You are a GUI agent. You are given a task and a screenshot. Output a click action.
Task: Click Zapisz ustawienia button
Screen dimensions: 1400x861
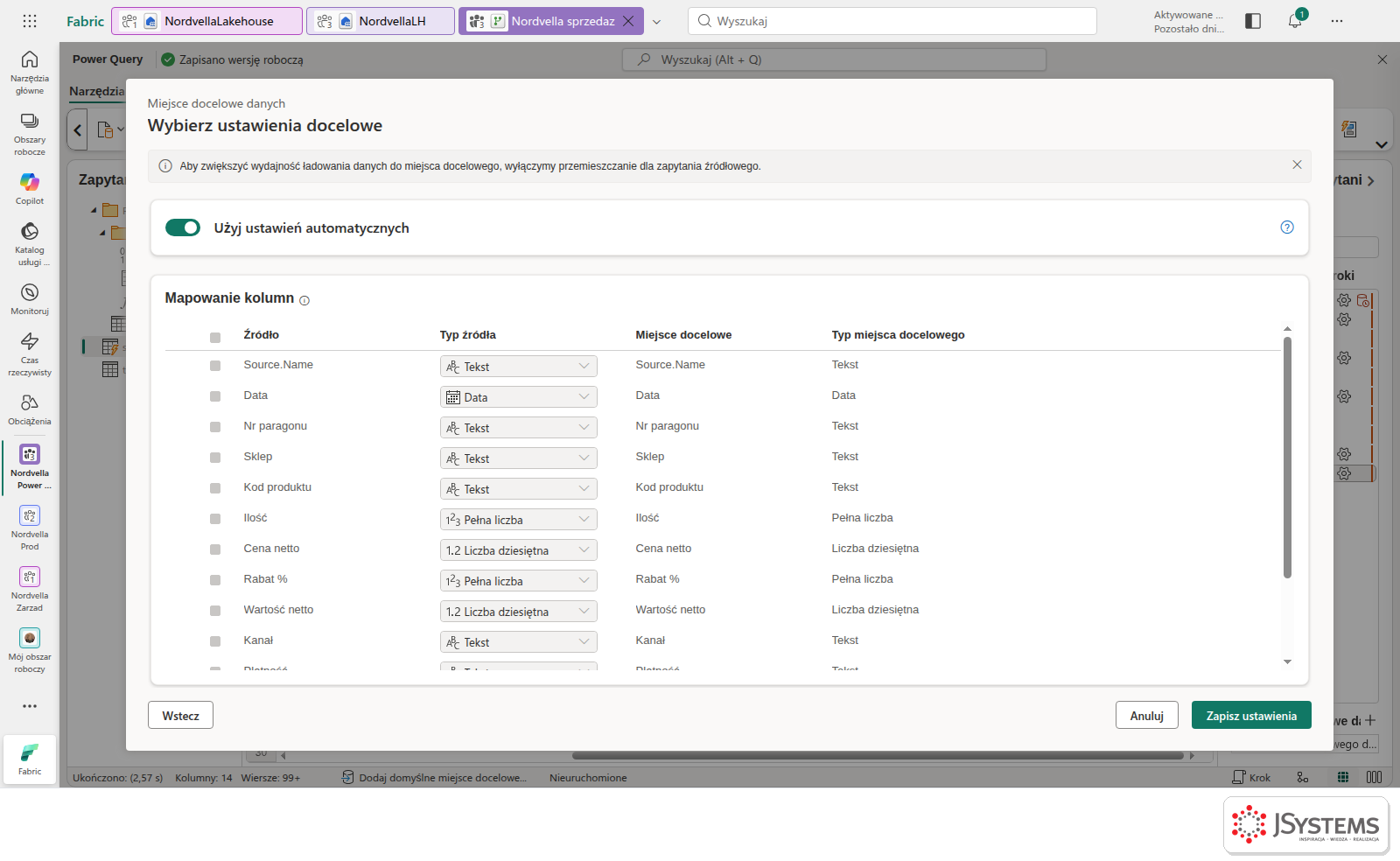point(1251,716)
